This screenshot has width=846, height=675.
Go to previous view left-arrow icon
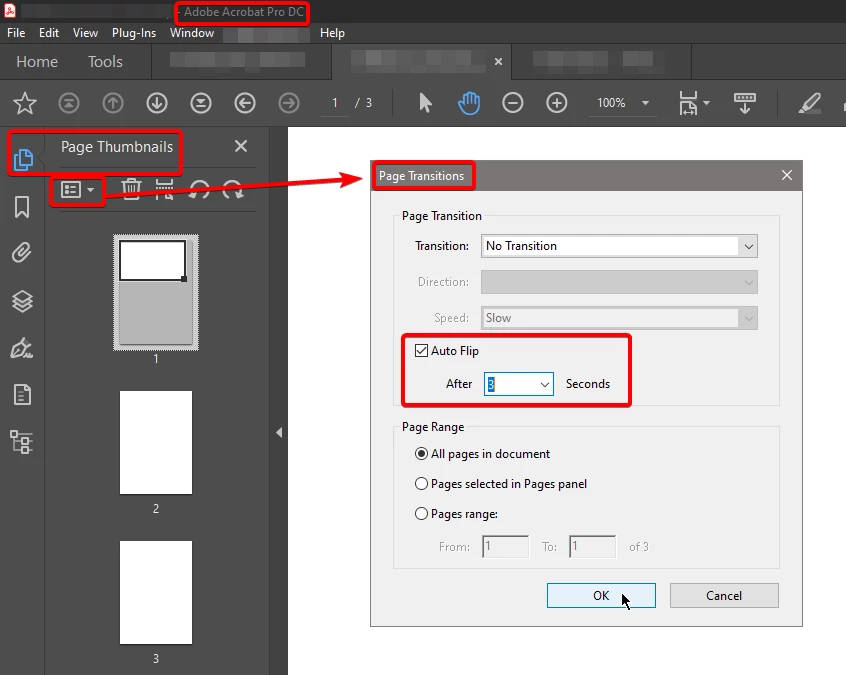pyautogui.click(x=245, y=103)
